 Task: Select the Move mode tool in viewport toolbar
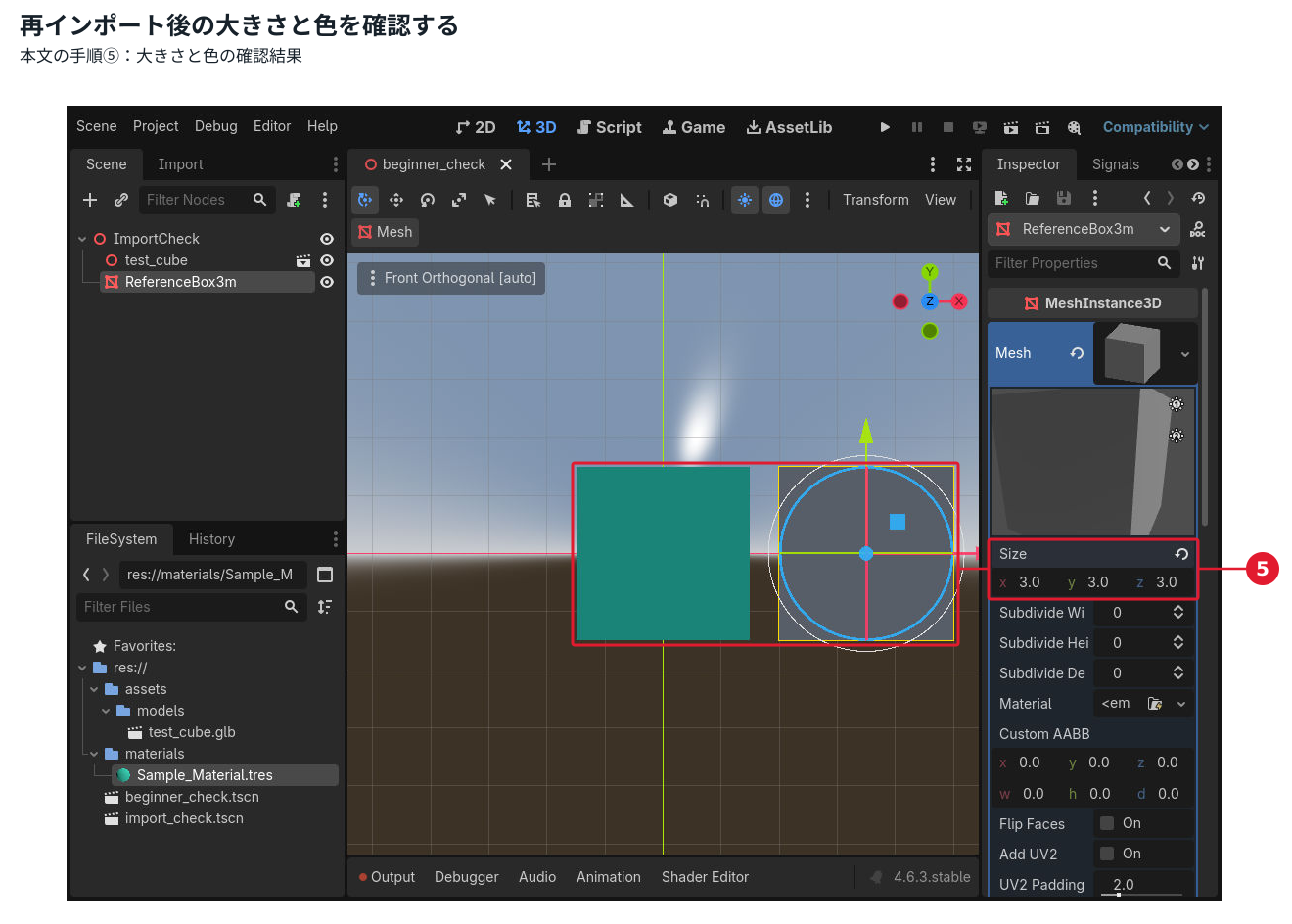coord(396,200)
